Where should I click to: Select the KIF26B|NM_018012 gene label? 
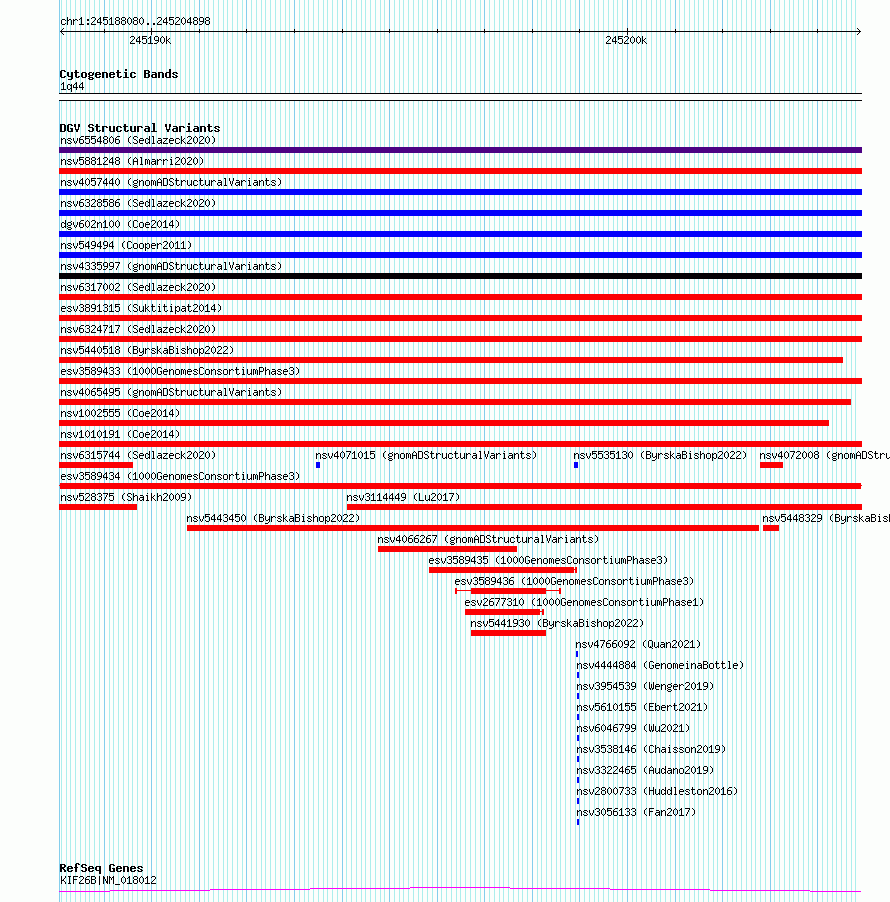tap(108, 880)
